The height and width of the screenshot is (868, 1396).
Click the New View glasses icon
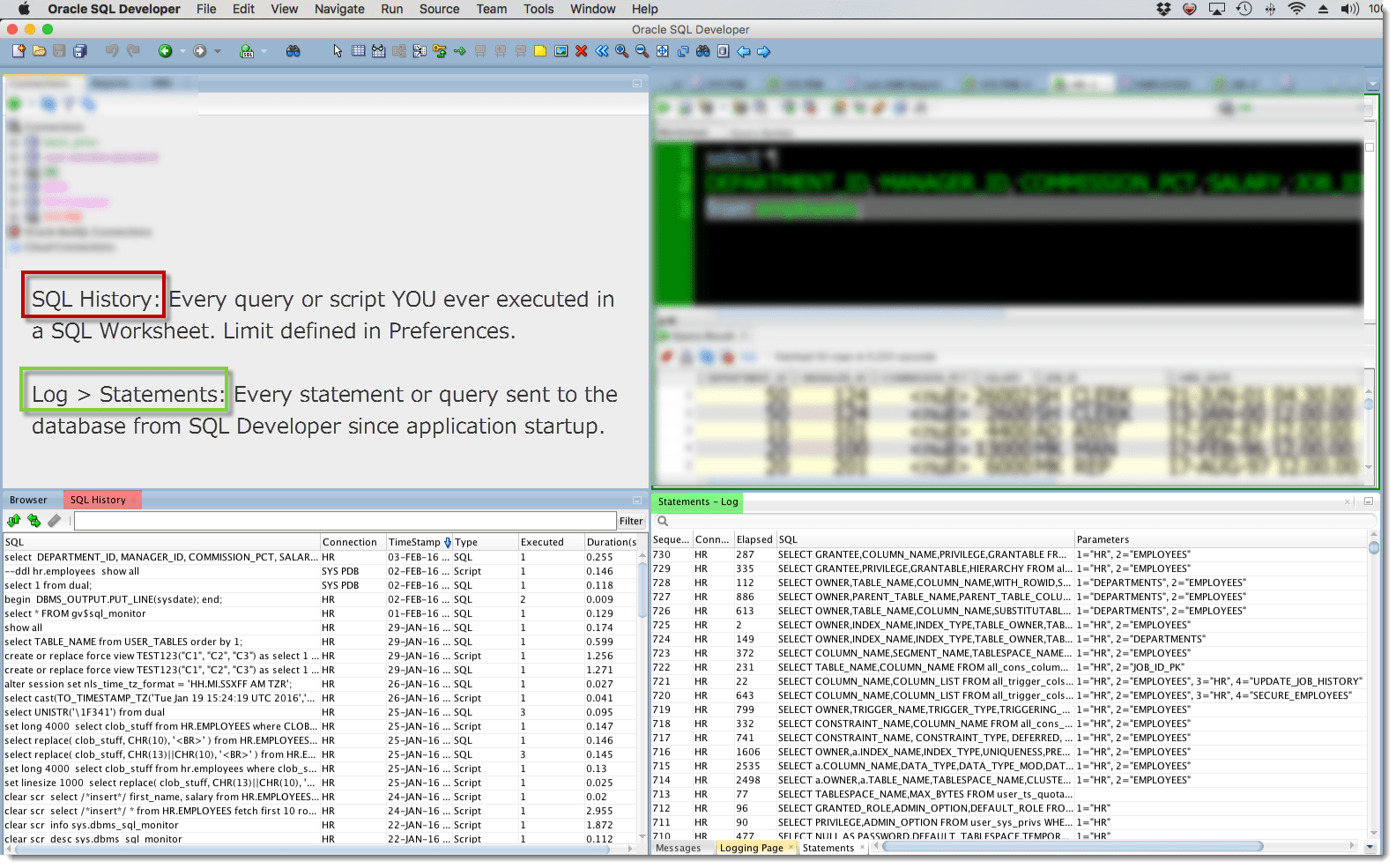click(378, 51)
